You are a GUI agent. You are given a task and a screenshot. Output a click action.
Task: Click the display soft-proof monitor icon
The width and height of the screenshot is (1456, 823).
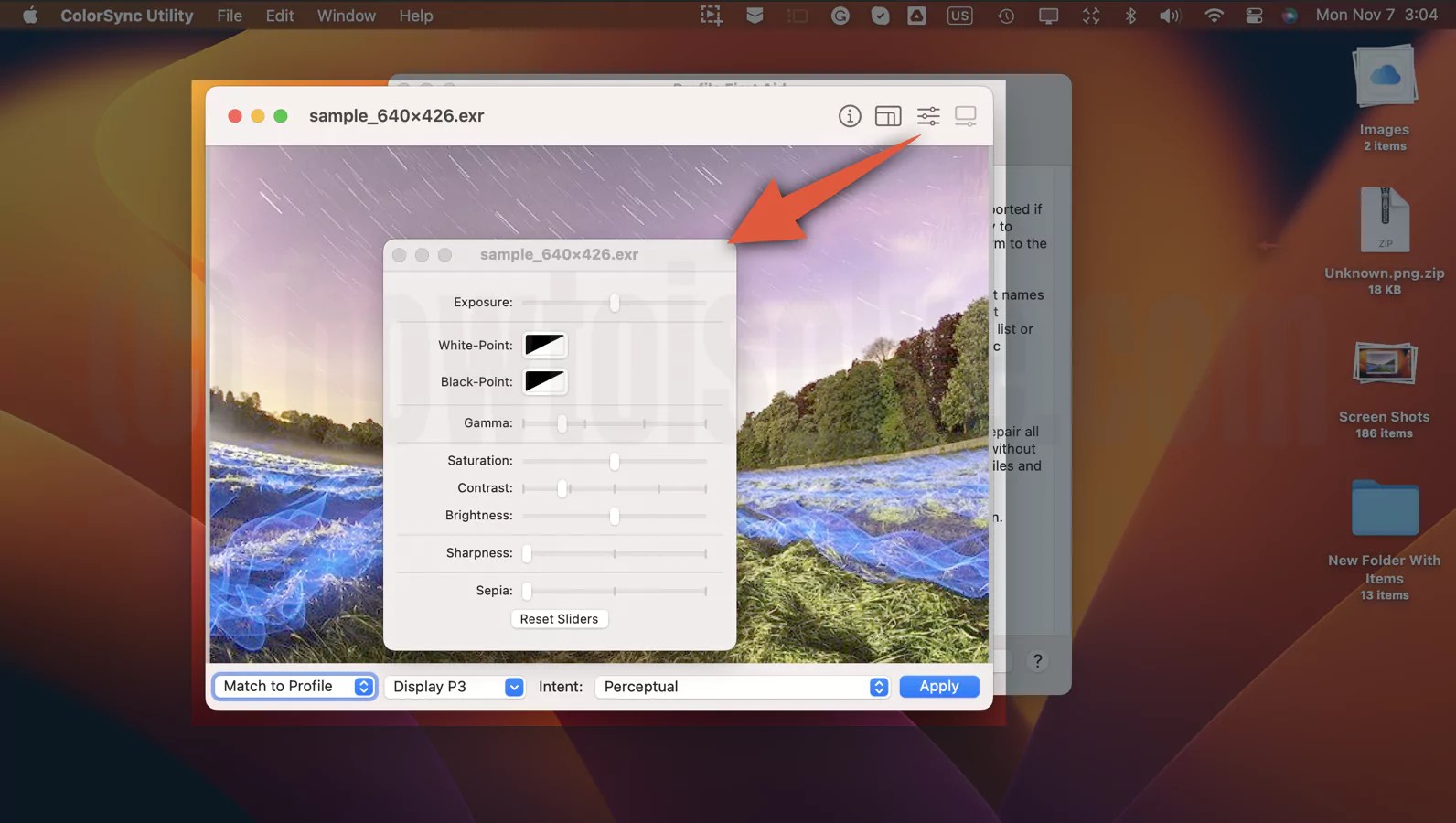click(966, 116)
